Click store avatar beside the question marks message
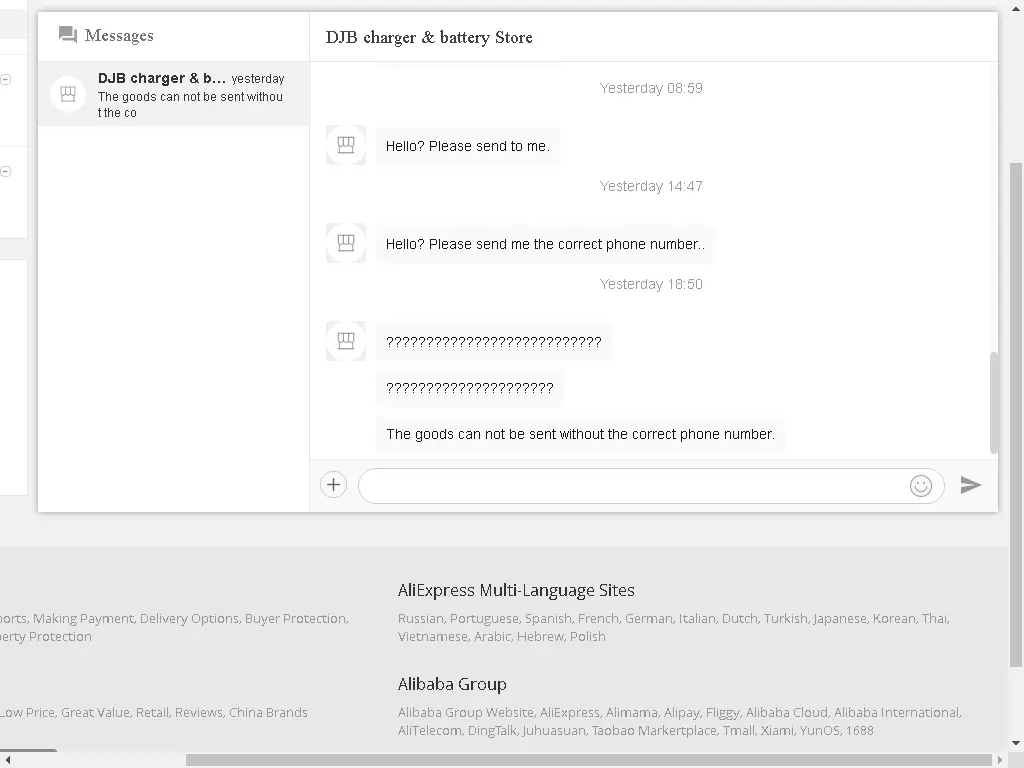Screen dimensions: 1024x768 pos(346,341)
